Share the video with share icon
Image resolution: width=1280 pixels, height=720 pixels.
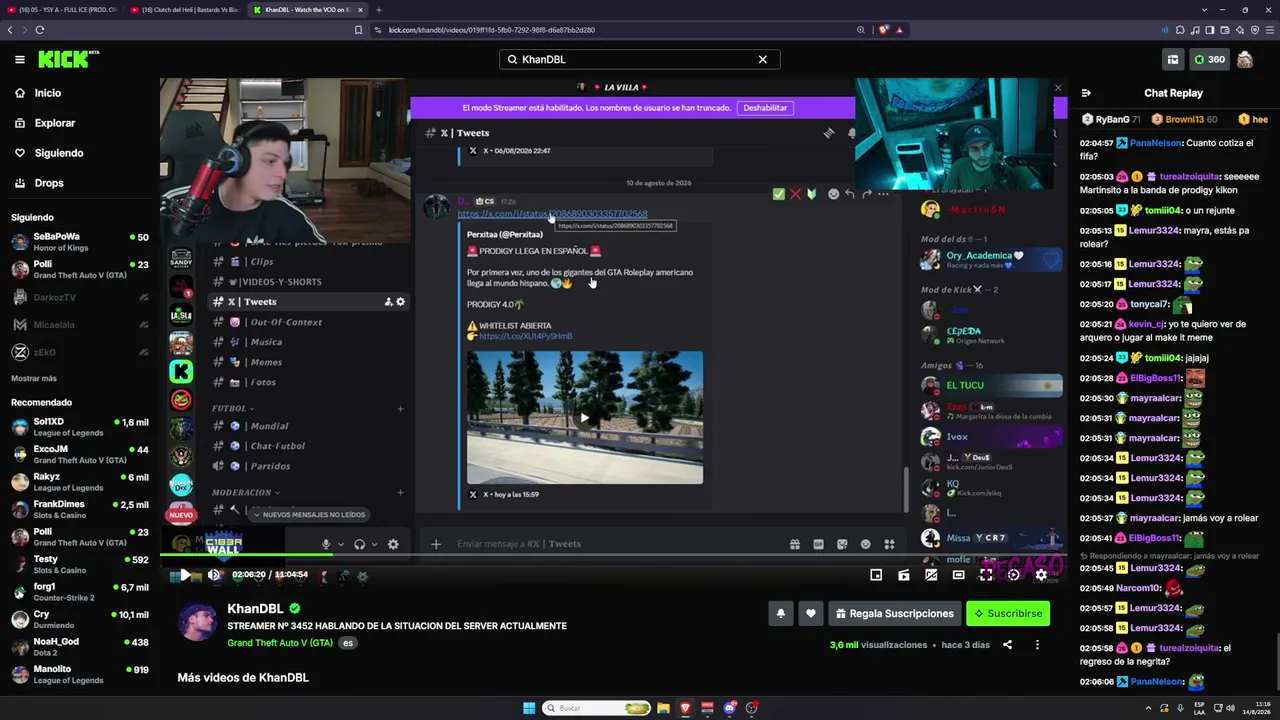click(x=1008, y=645)
